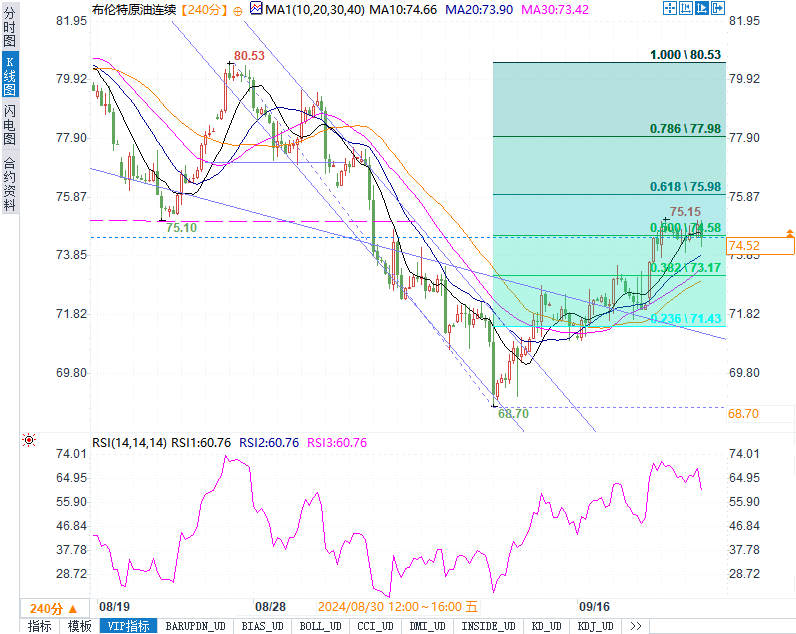Screen dimensions: 796x634
Task: Click the orange triangle marker above 74.52 price
Action: pos(789,232)
